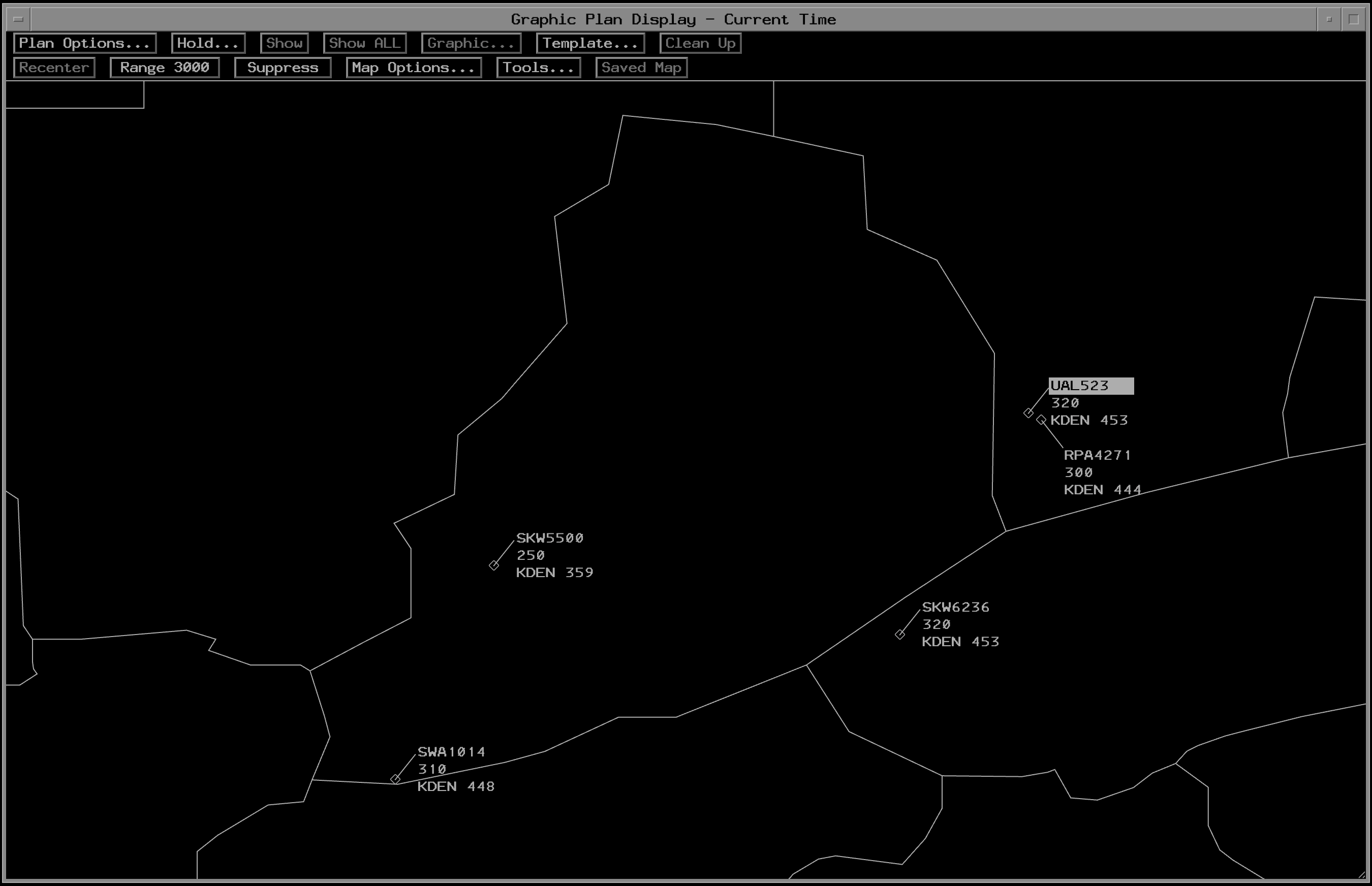The image size is (1372, 886).
Task: Select the SKW6236 aircraft diamond marker
Action: (900, 635)
